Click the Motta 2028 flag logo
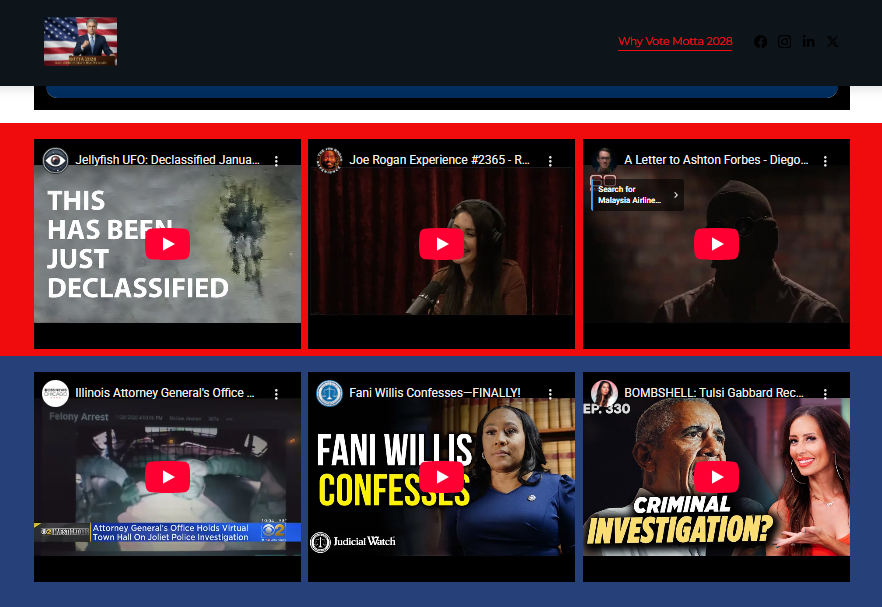Viewport: 882px width, 607px height. 80,42
